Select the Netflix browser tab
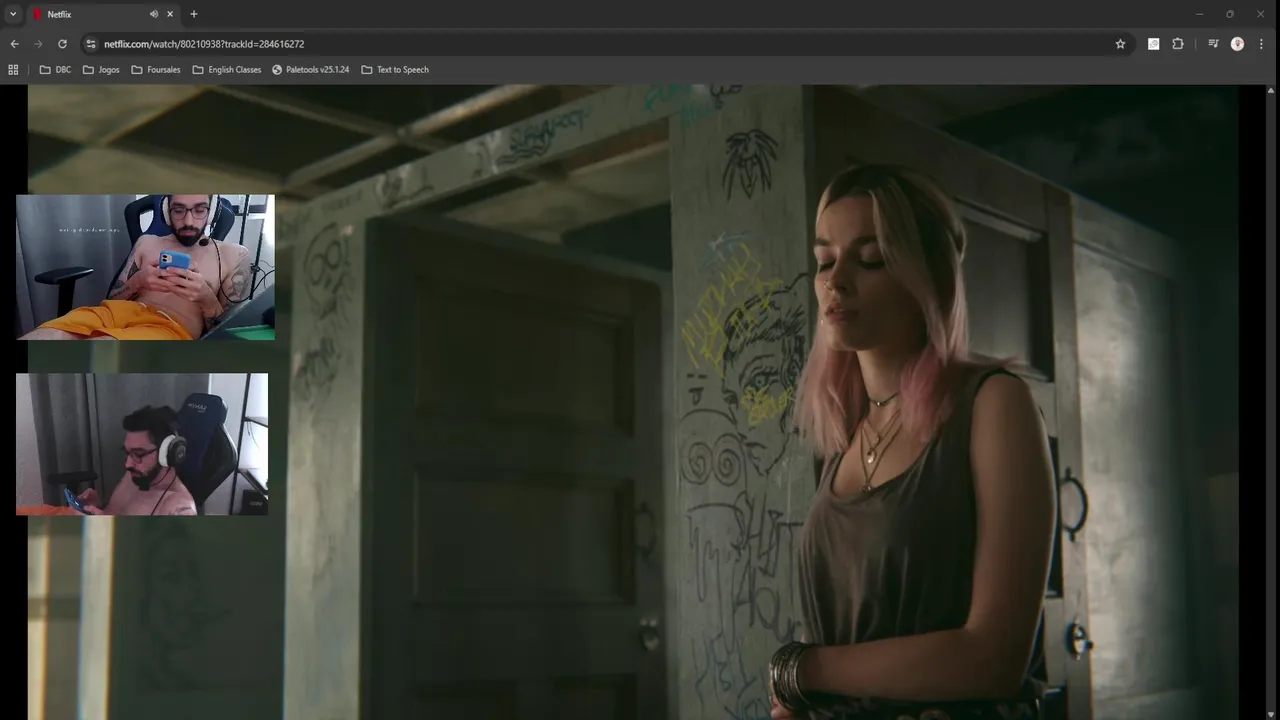The width and height of the screenshot is (1280, 720). pyautogui.click(x=103, y=14)
